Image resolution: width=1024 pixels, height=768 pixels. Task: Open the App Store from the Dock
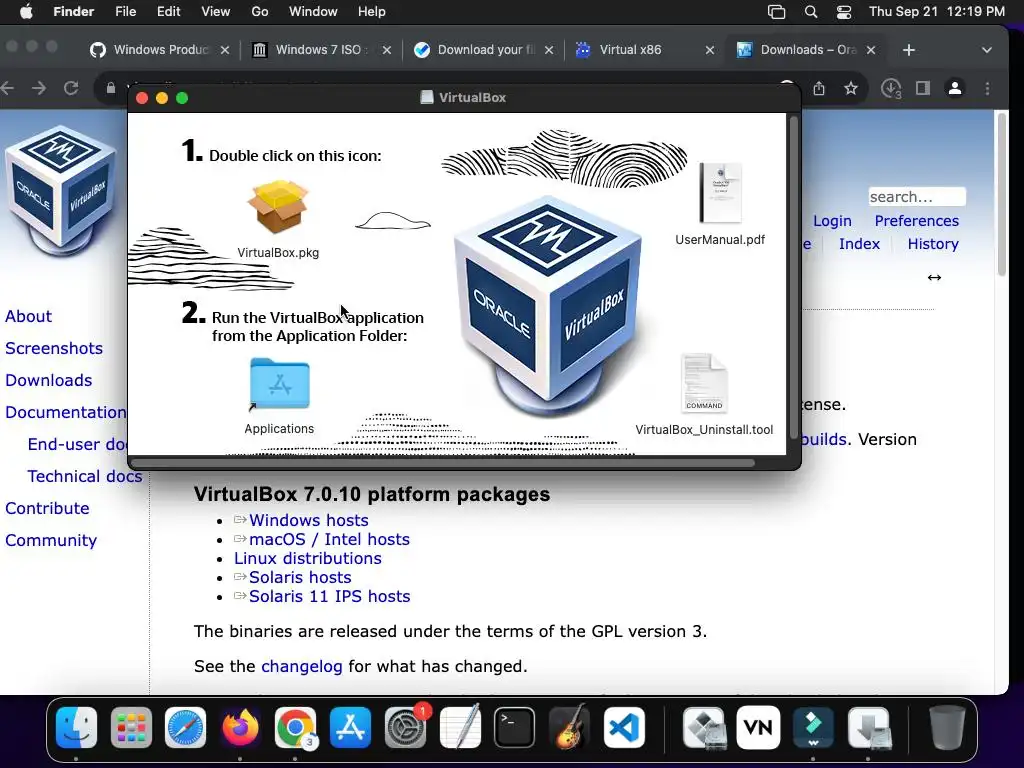coord(350,728)
